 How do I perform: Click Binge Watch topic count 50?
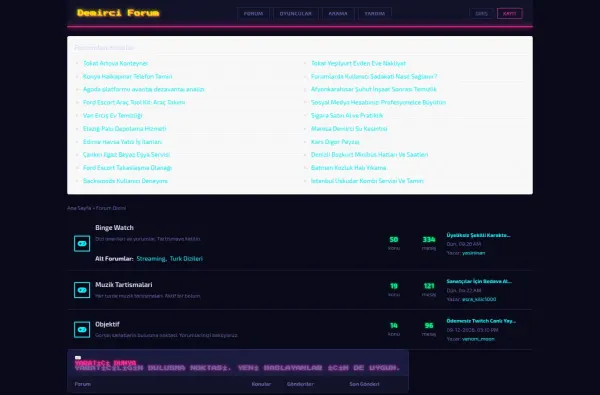[394, 240]
